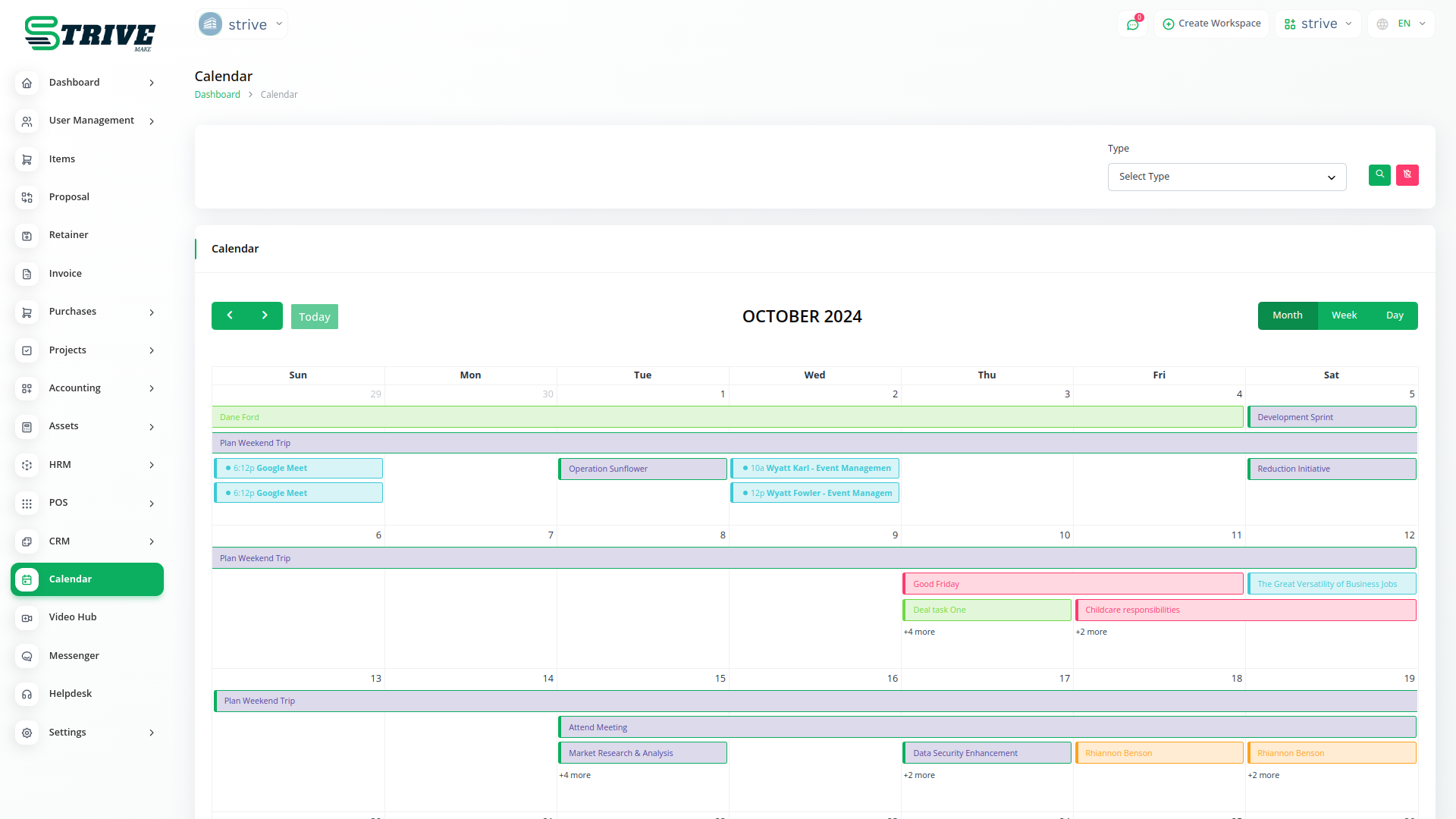Click the green search filter icon
This screenshot has height=819, width=1456.
click(x=1379, y=175)
